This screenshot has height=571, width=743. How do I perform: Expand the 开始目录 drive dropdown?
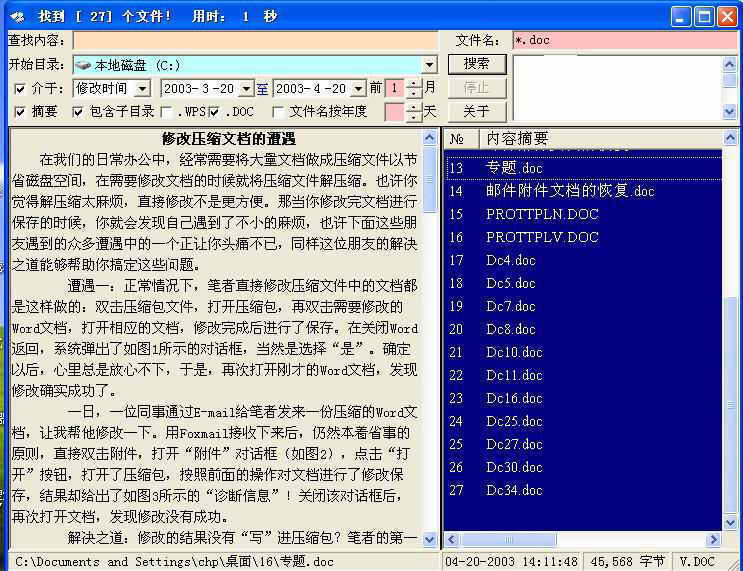(430, 65)
